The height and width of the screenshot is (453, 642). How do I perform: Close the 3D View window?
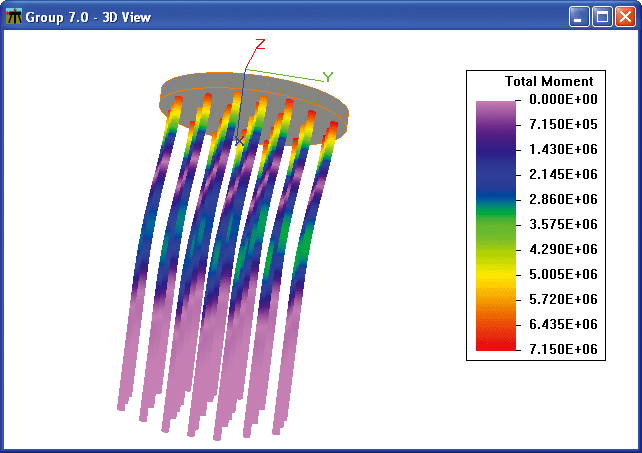626,17
